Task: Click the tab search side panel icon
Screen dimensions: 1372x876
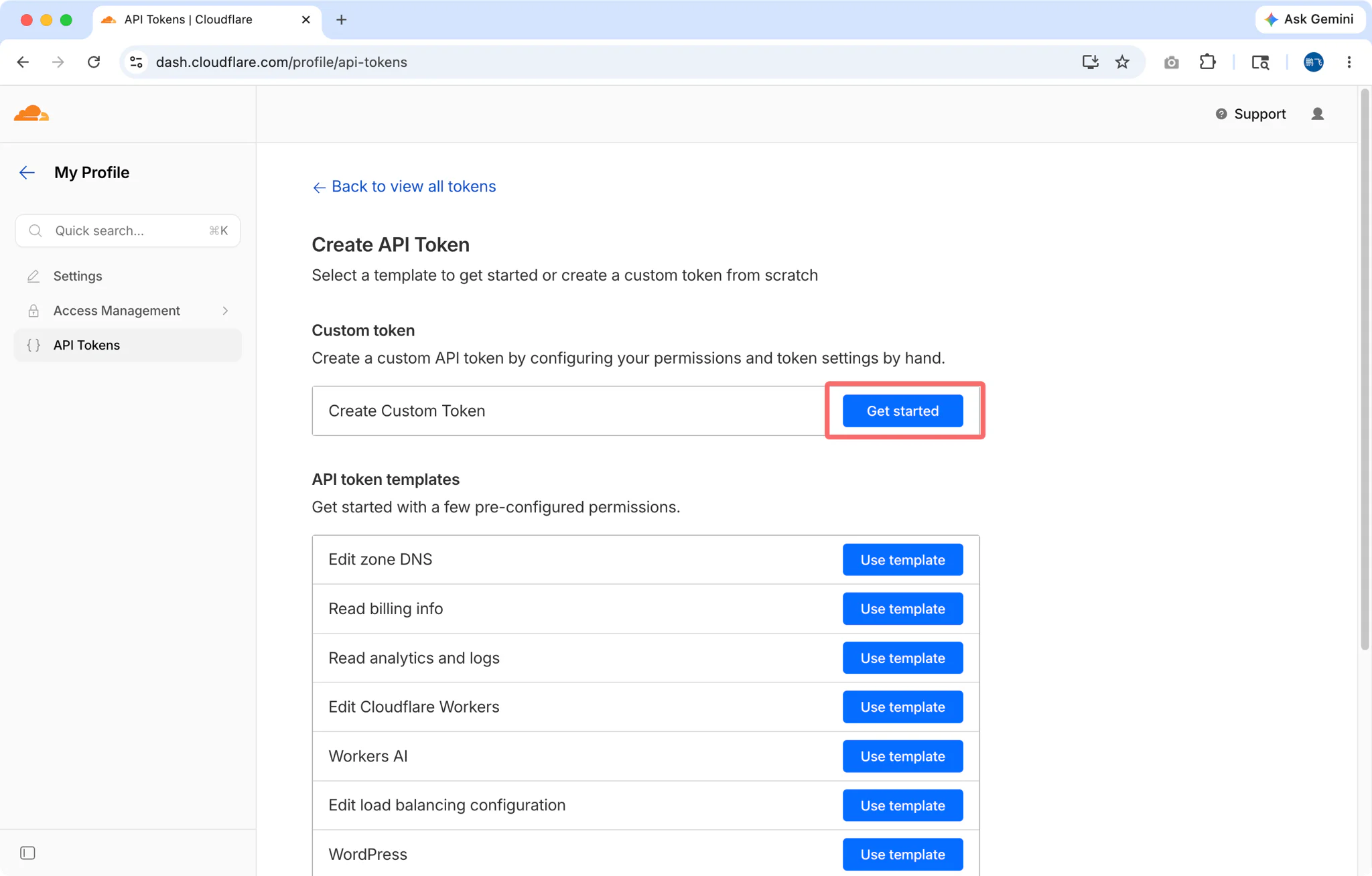Action: 1260,62
